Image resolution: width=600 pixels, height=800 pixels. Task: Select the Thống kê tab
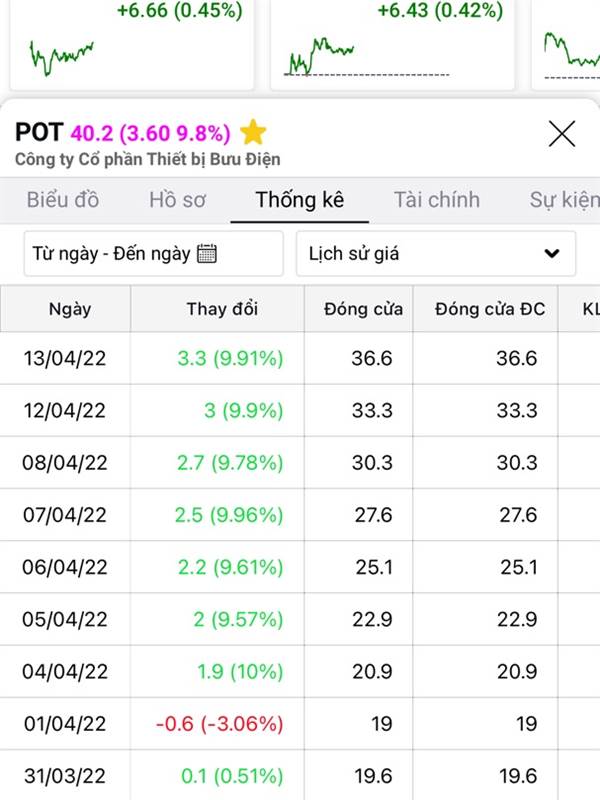pos(299,200)
